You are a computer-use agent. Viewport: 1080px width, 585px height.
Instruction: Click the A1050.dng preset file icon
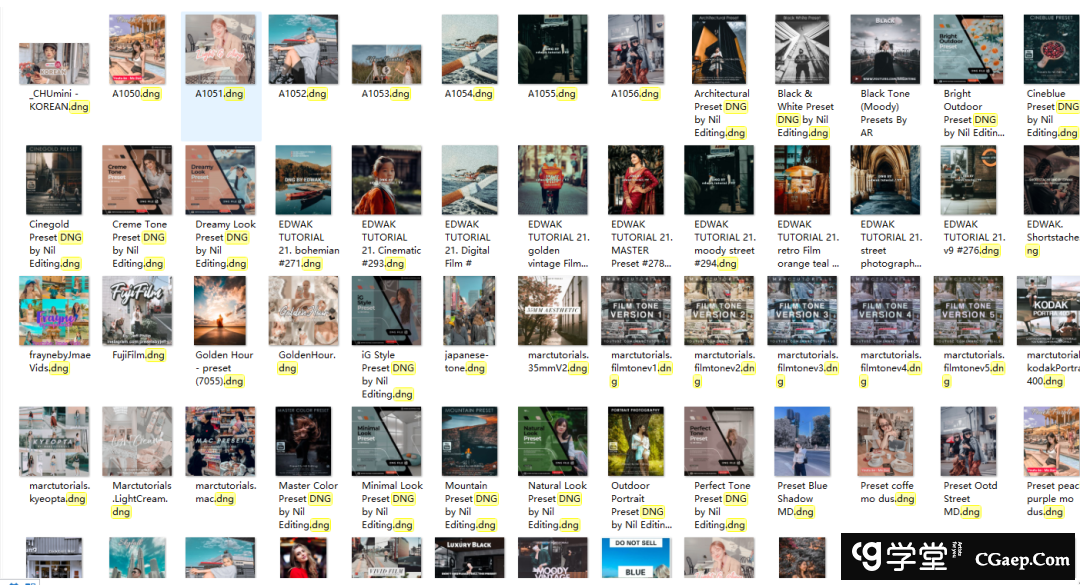[x=137, y=49]
